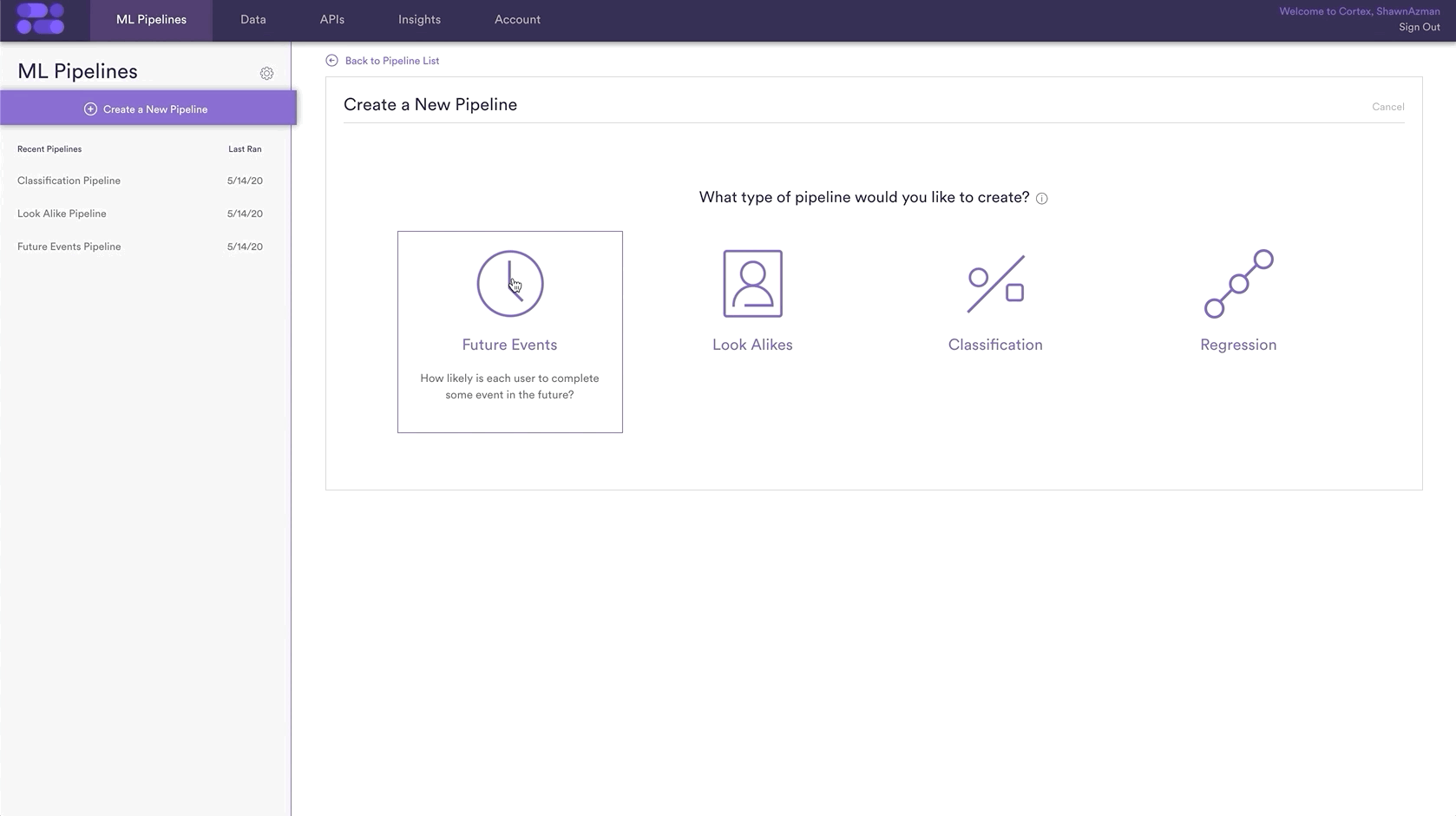Open Look Alike Pipeline from recent list
The image size is (1456, 816).
[x=62, y=214]
